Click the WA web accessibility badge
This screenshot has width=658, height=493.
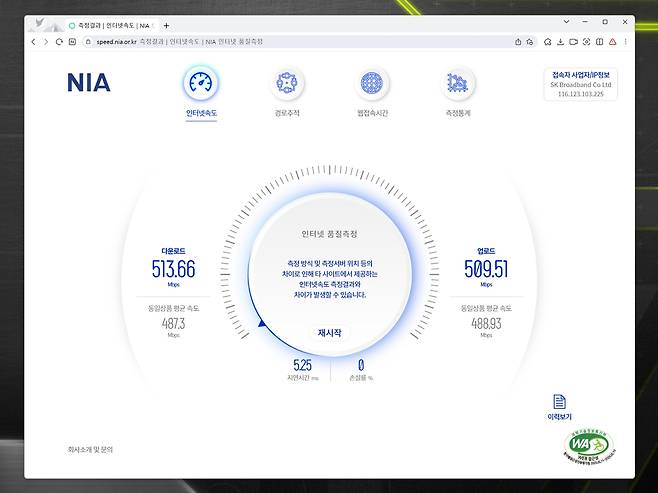click(x=589, y=446)
